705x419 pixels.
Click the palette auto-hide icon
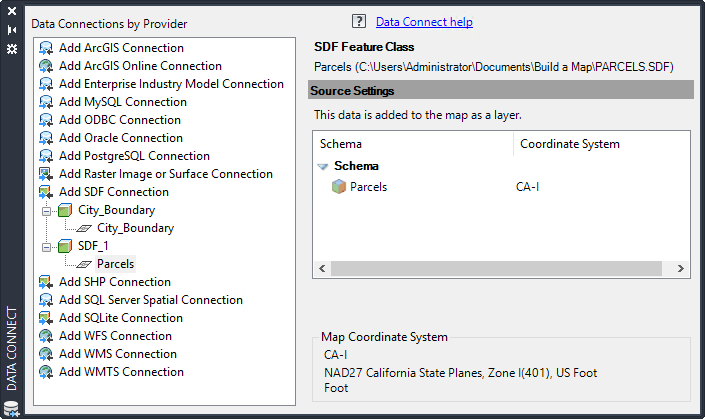pyautogui.click(x=12, y=30)
